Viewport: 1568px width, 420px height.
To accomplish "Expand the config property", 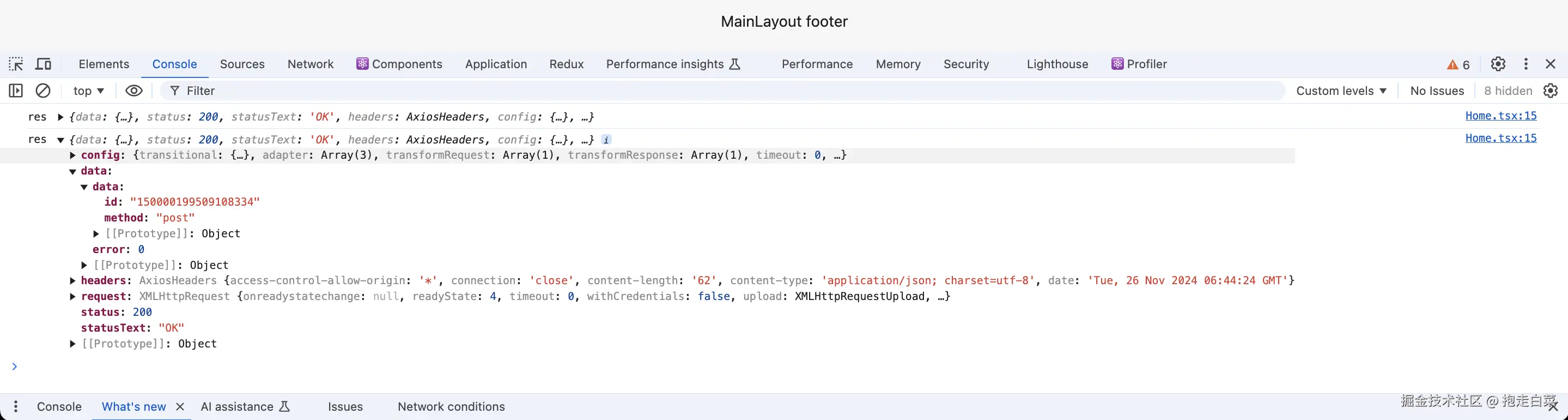I will click(72, 155).
